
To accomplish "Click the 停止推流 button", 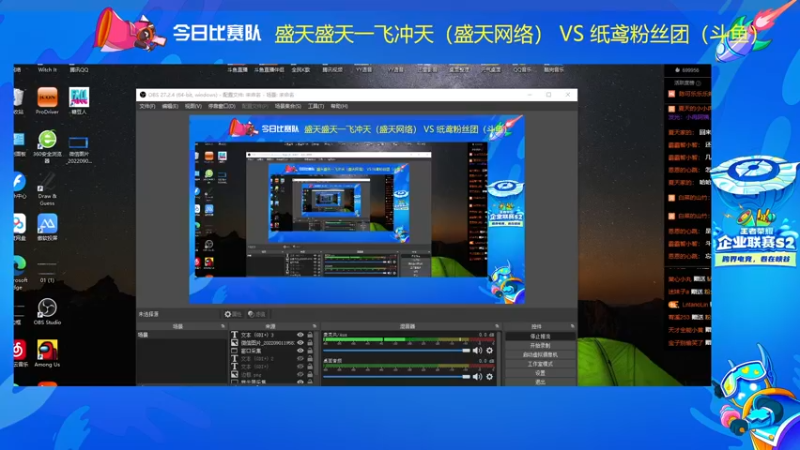I will (x=540, y=336).
